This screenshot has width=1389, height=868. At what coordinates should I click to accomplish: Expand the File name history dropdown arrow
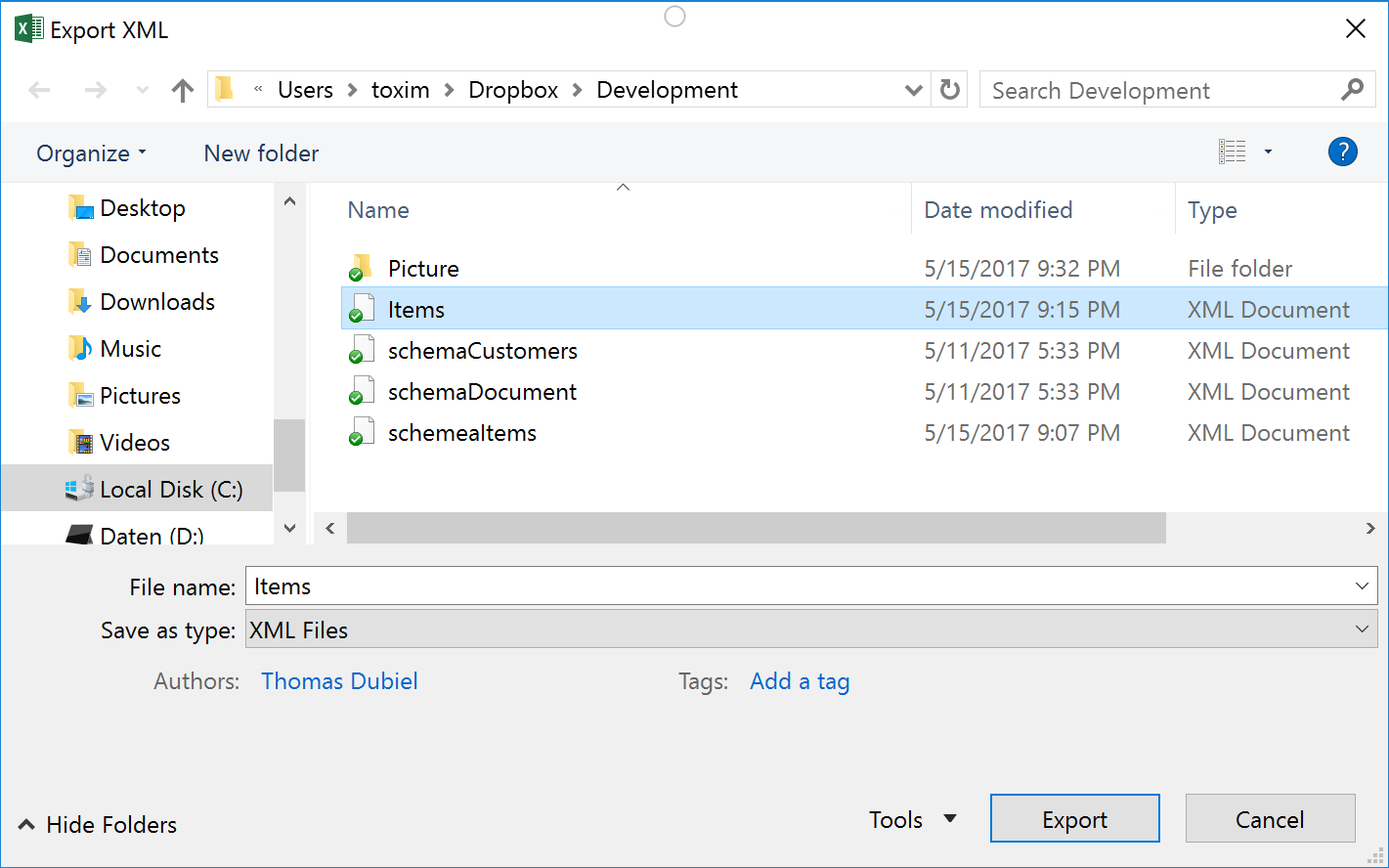pos(1362,586)
